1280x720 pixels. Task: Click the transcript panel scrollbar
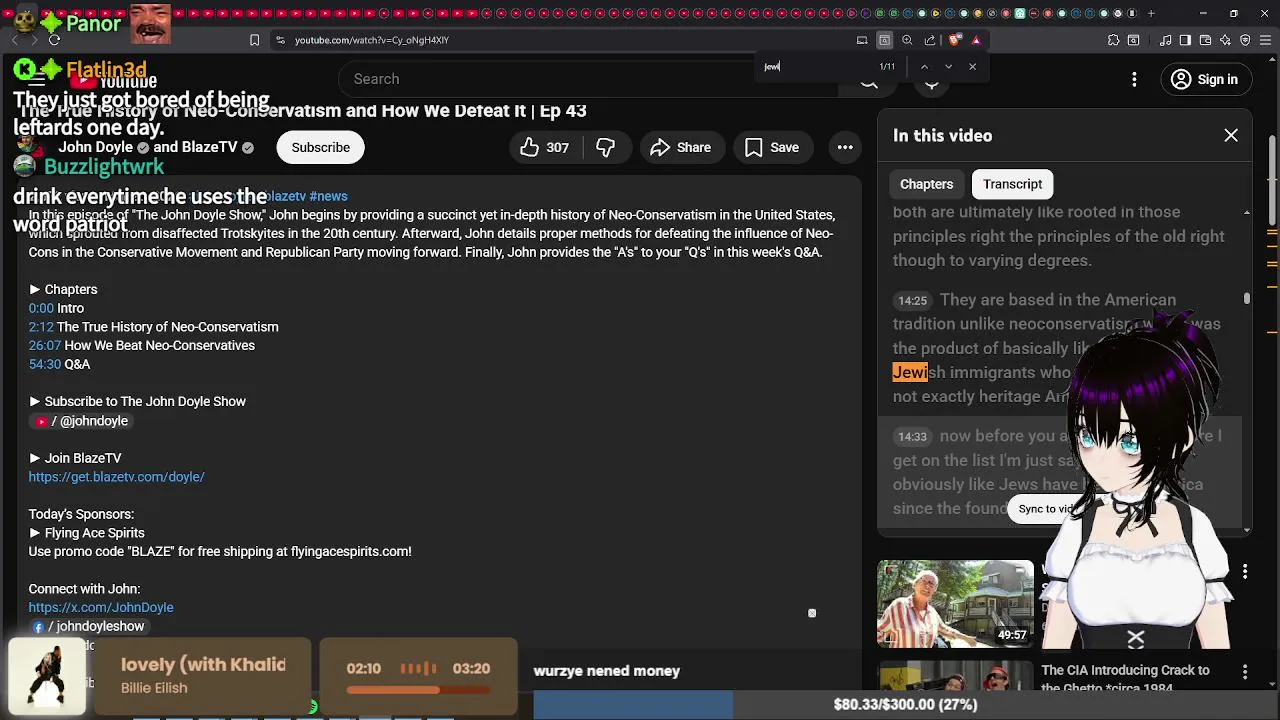[1246, 298]
